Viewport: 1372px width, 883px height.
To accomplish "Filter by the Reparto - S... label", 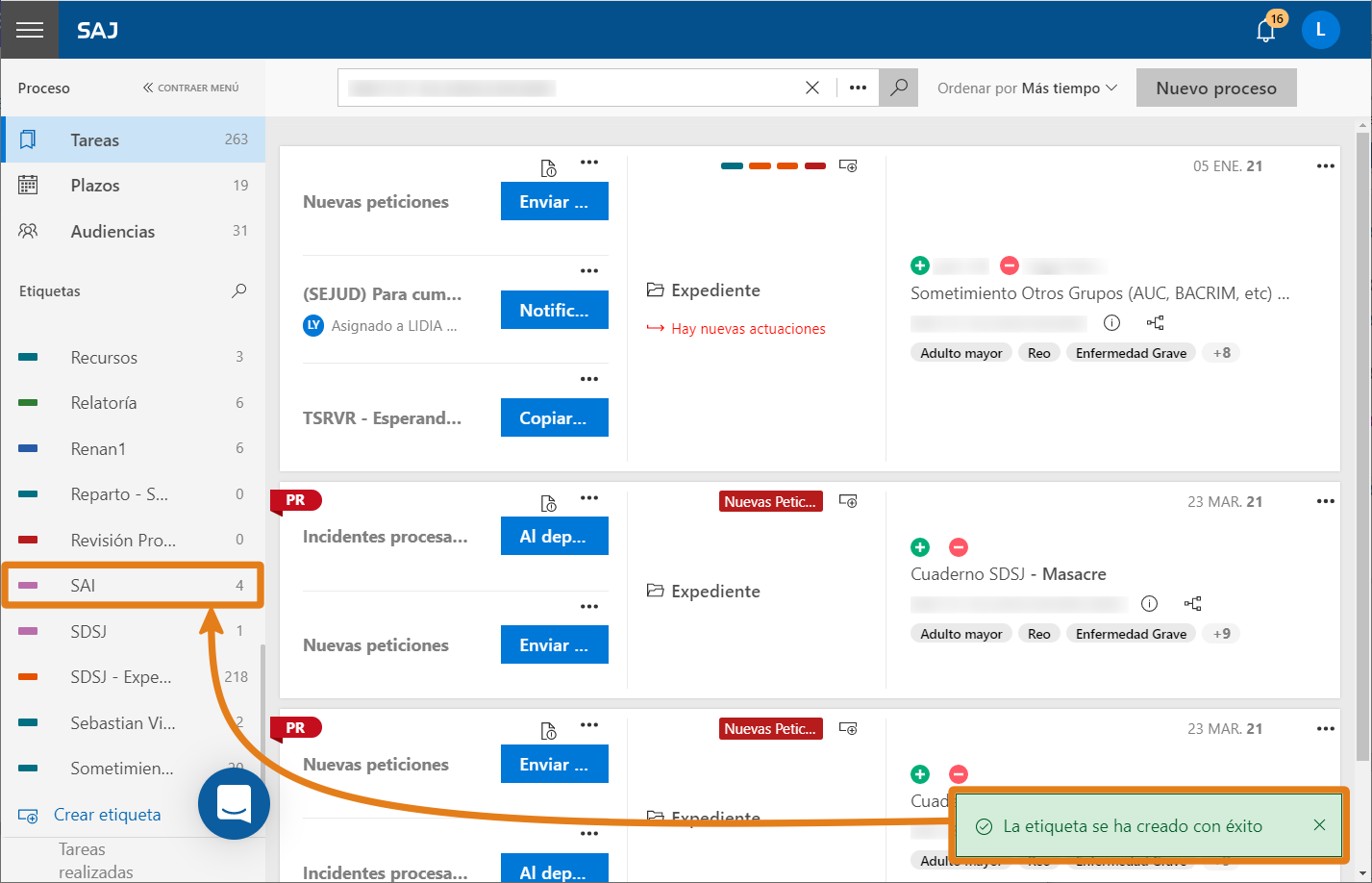I will [133, 494].
